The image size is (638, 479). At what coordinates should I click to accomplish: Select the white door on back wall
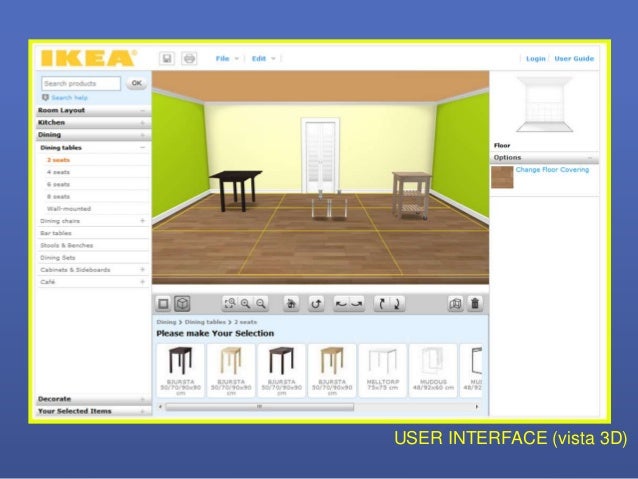click(x=320, y=155)
